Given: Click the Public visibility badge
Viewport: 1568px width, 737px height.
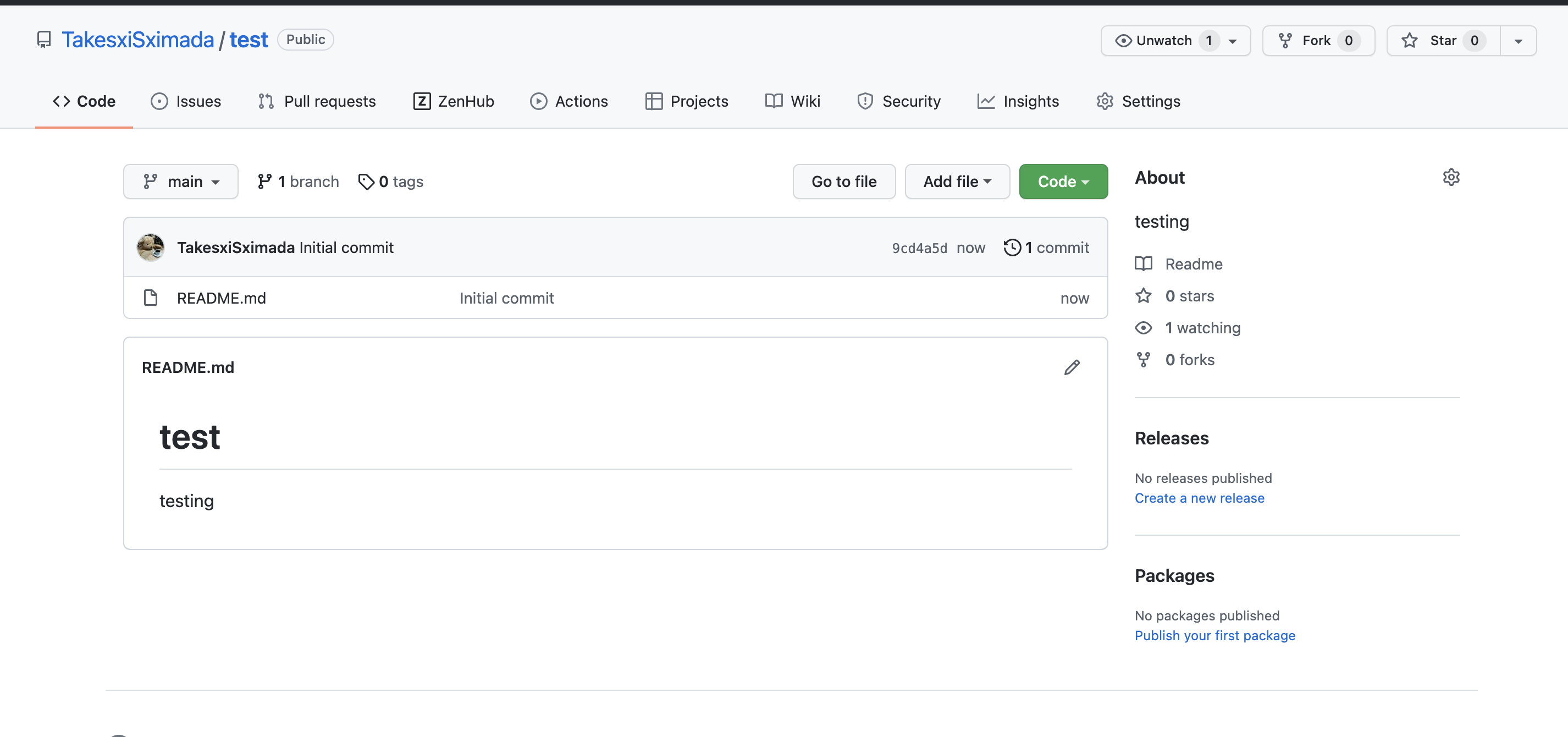Looking at the screenshot, I should 306,40.
